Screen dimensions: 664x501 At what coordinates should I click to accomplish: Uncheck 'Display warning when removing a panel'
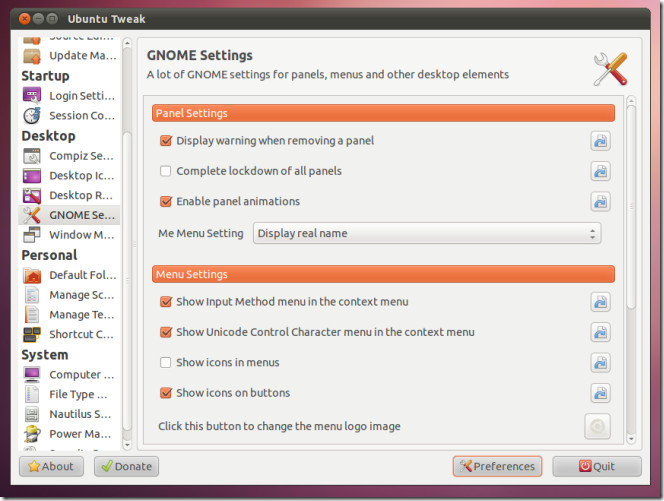point(166,141)
